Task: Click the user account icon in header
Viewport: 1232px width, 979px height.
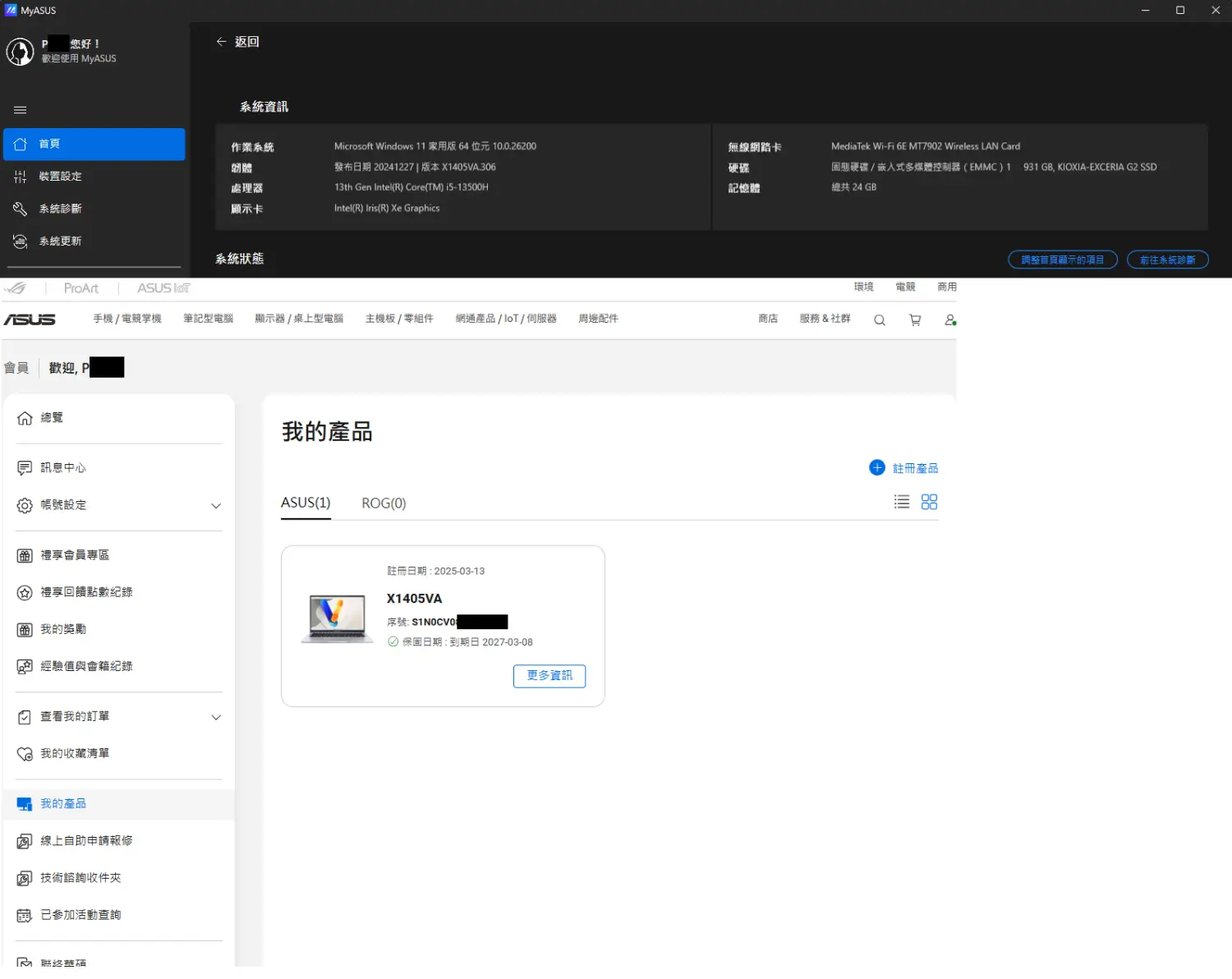Action: pos(950,320)
